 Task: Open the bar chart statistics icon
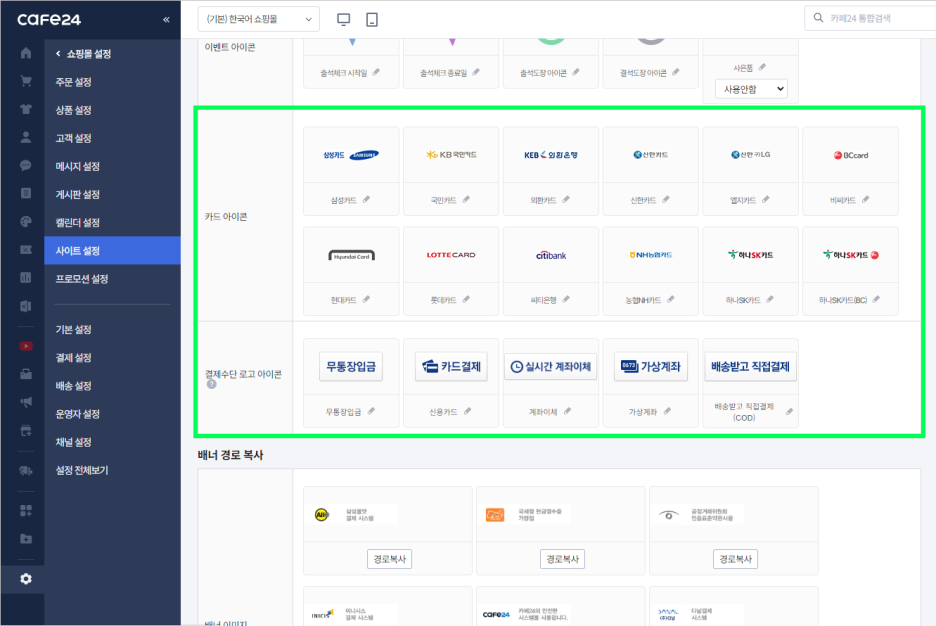point(26,277)
